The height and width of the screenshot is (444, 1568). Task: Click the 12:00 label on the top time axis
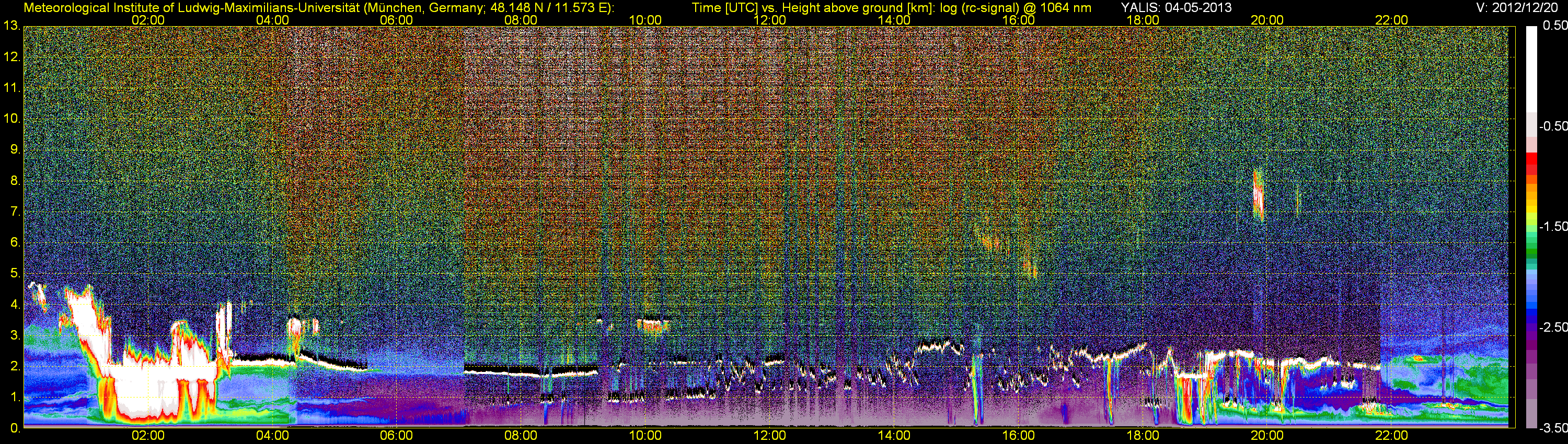click(769, 20)
